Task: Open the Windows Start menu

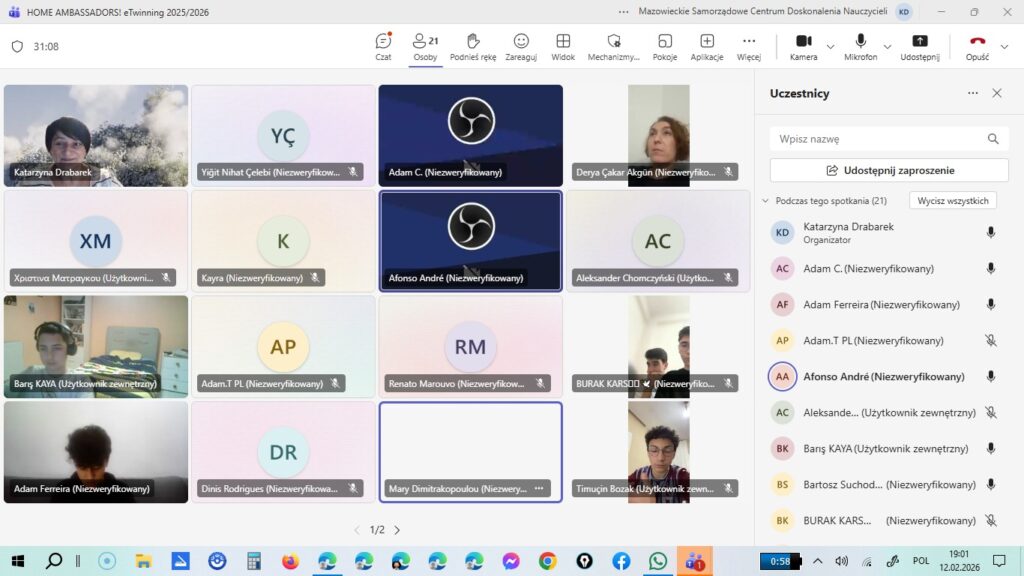Action: click(x=18, y=560)
